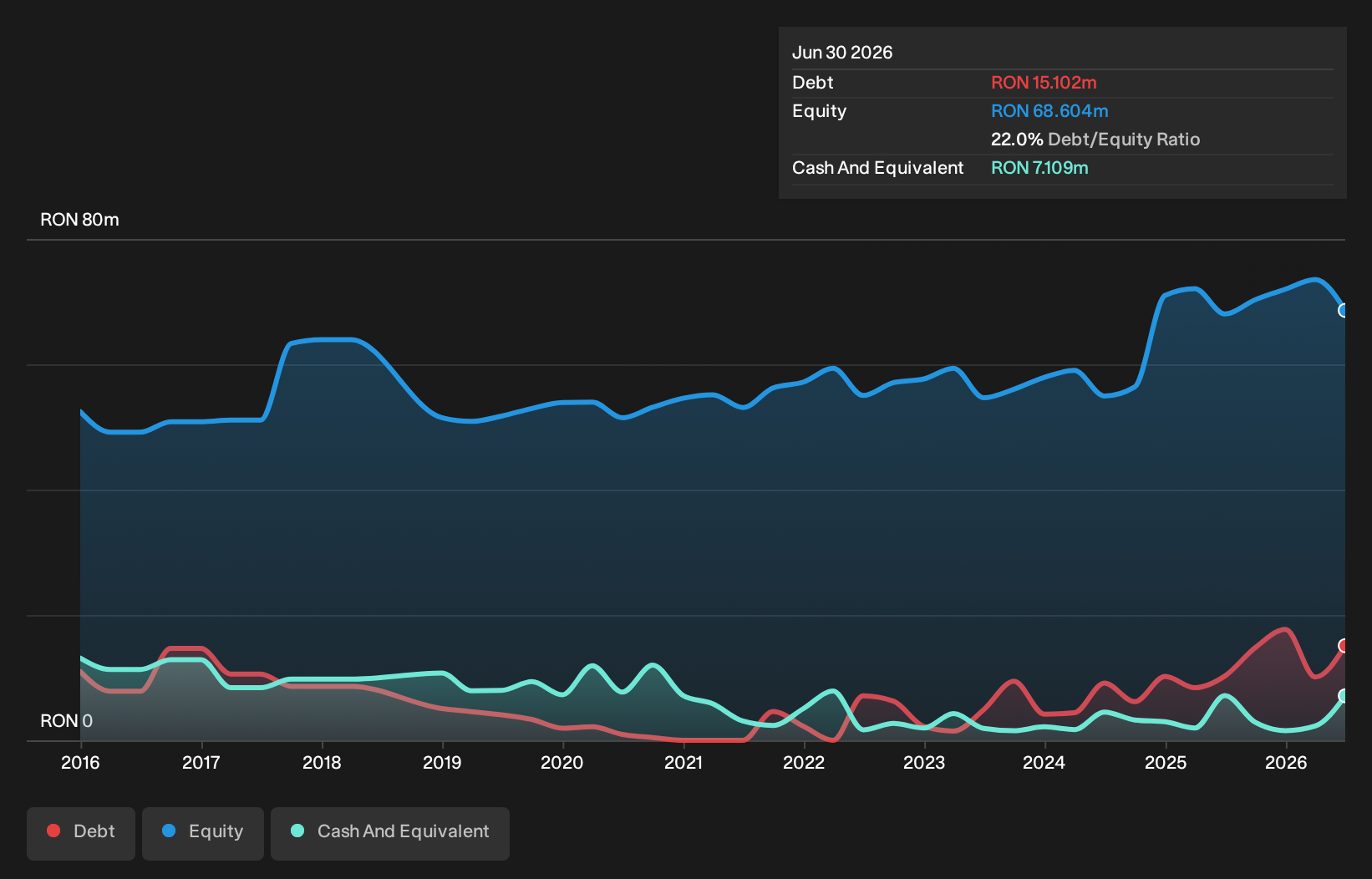
Task: Click the Equity label in tooltip
Action: tap(819, 111)
